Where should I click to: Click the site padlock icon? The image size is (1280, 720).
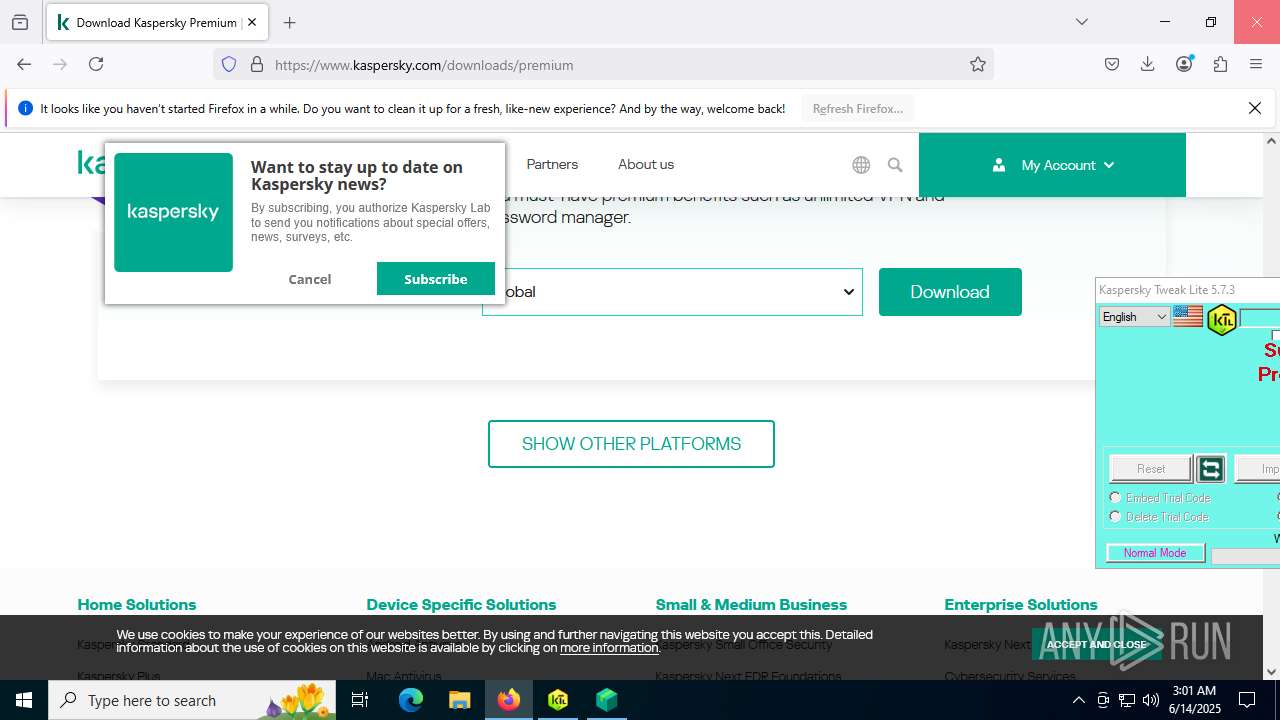pyautogui.click(x=257, y=64)
